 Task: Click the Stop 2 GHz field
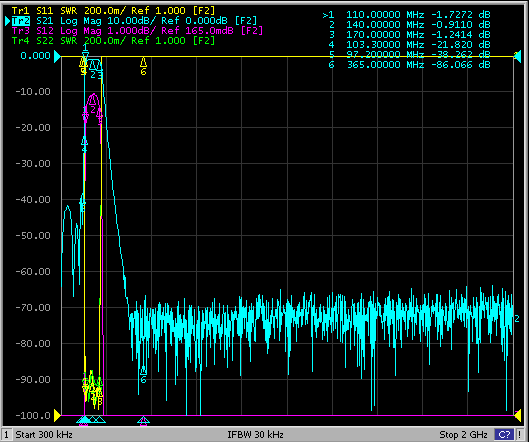click(x=463, y=435)
